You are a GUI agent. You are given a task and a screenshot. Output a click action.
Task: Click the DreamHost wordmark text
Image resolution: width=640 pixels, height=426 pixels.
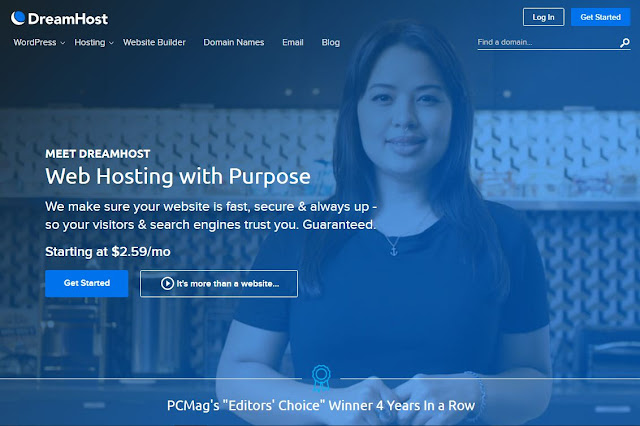click(x=68, y=19)
